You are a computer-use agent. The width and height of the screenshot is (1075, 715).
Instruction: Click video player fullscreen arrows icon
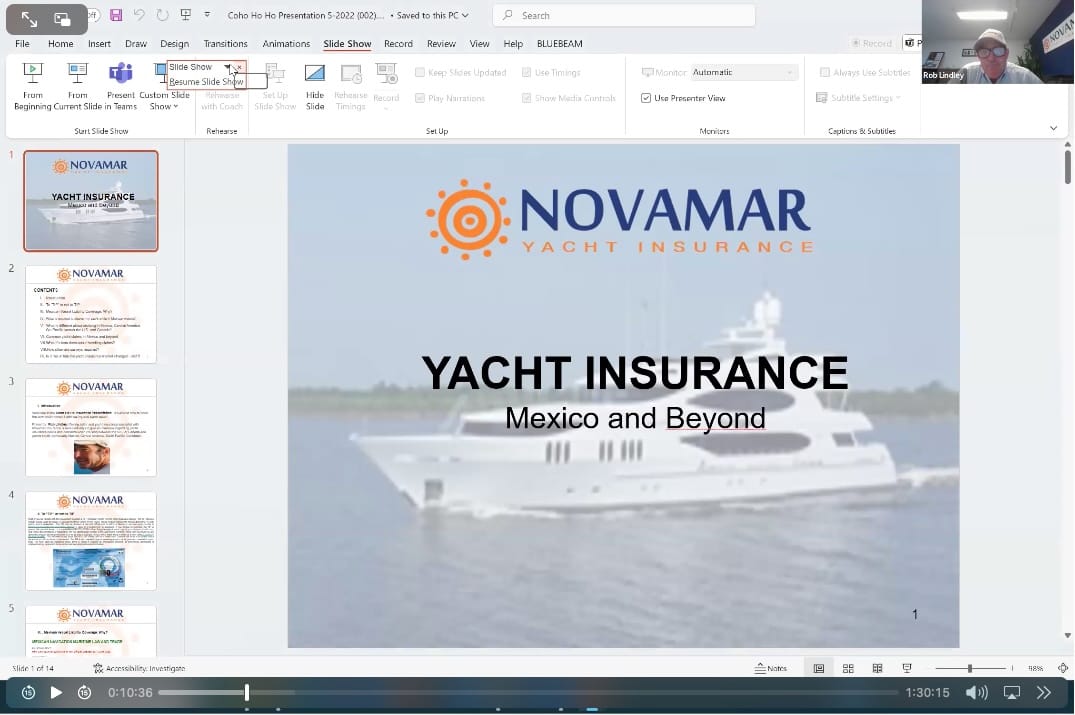(x=29, y=19)
